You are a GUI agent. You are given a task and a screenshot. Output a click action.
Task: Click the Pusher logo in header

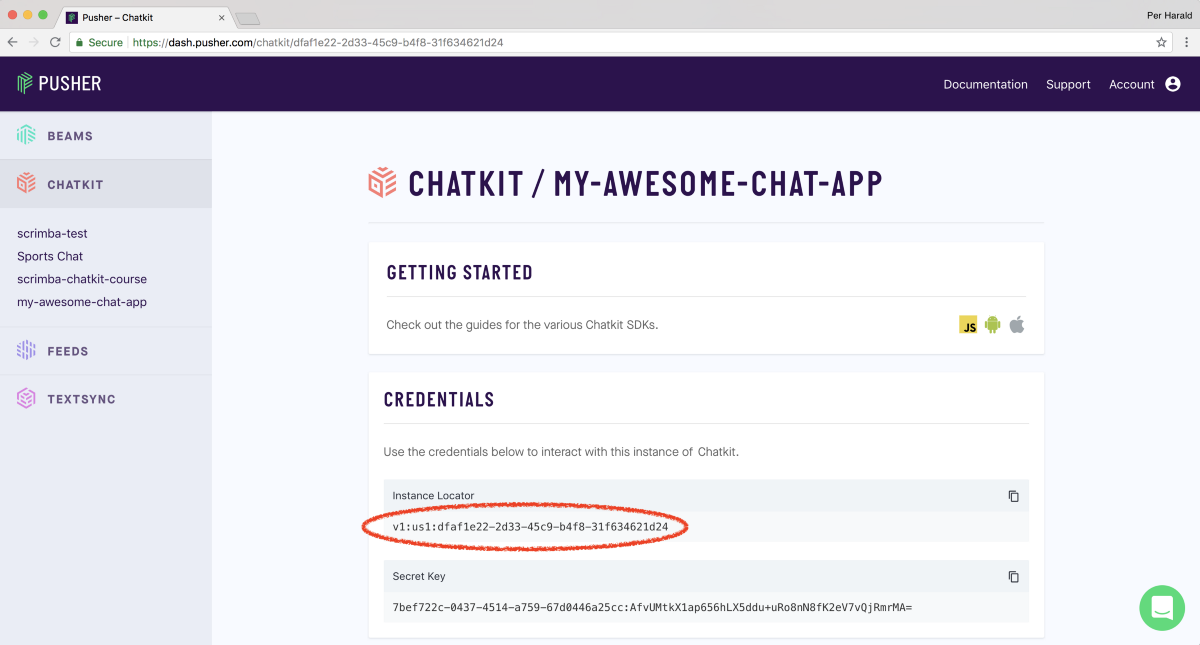click(59, 84)
